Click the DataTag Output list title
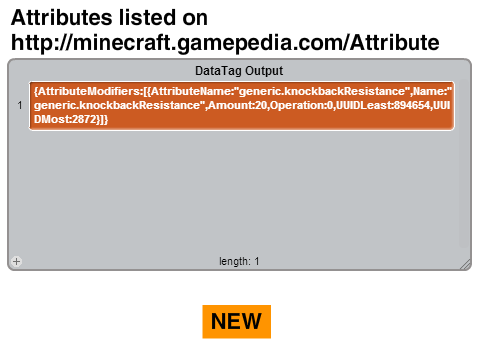 click(239, 71)
